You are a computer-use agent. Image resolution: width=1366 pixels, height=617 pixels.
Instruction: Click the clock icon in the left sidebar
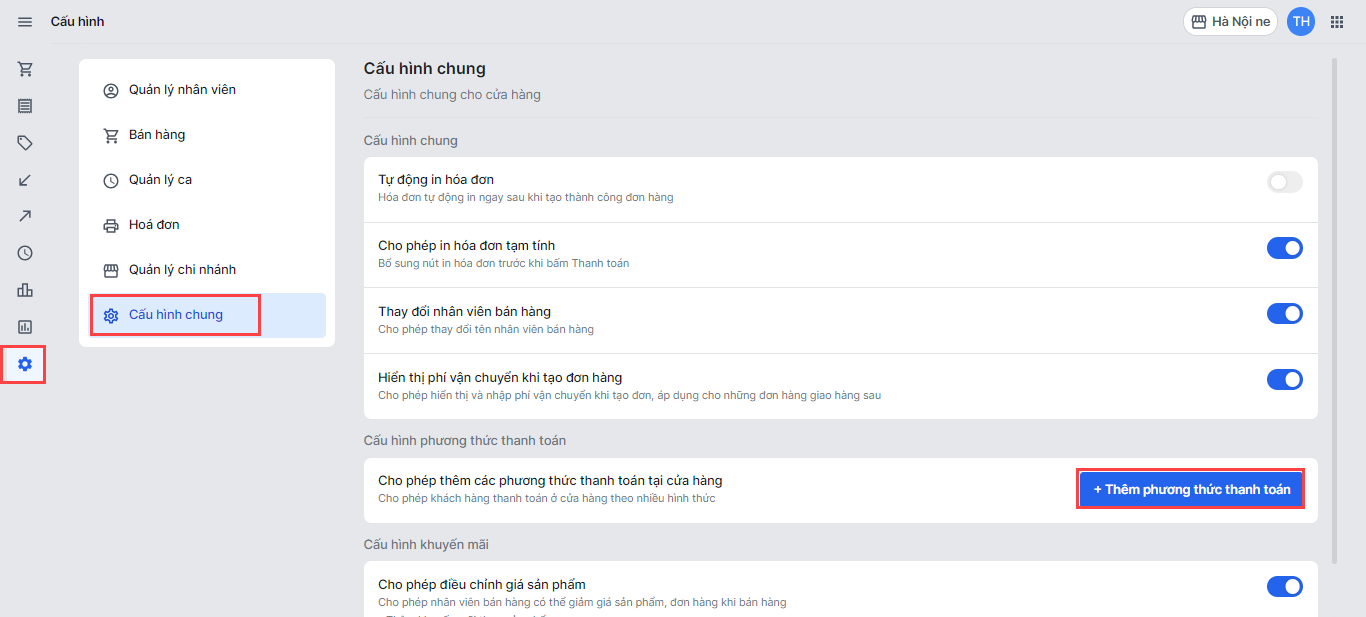point(25,253)
